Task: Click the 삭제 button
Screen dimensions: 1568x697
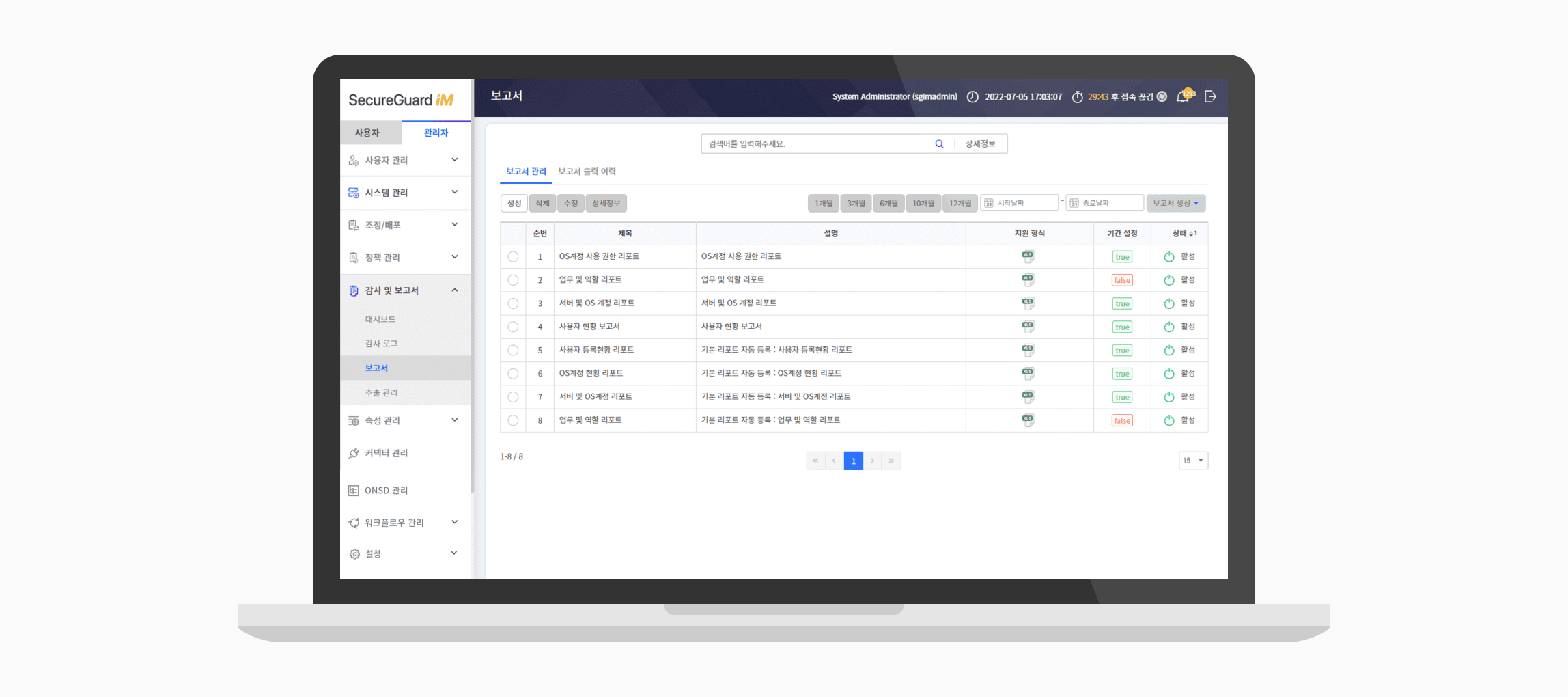Action: tap(542, 203)
